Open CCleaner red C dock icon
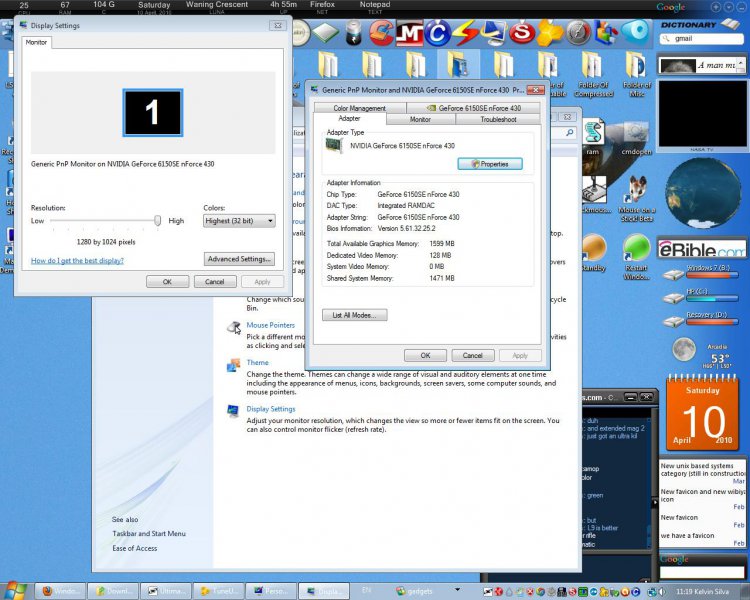 tap(381, 33)
